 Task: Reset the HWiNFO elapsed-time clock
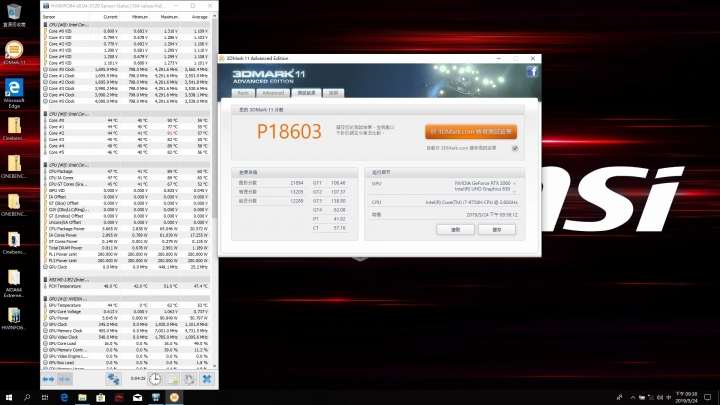coord(155,379)
